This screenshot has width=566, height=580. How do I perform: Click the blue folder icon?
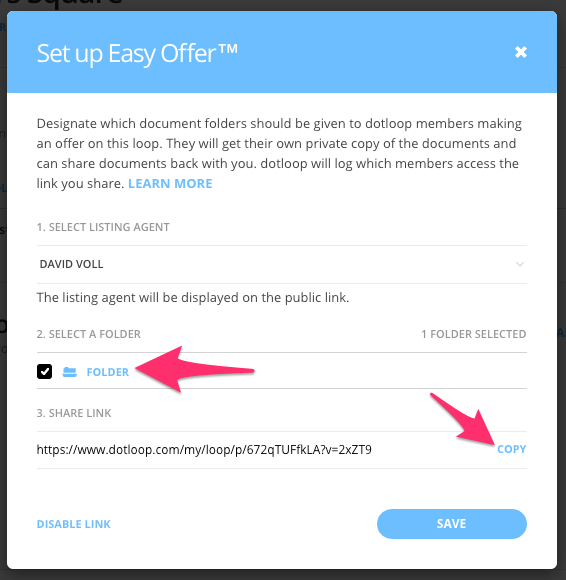70,372
